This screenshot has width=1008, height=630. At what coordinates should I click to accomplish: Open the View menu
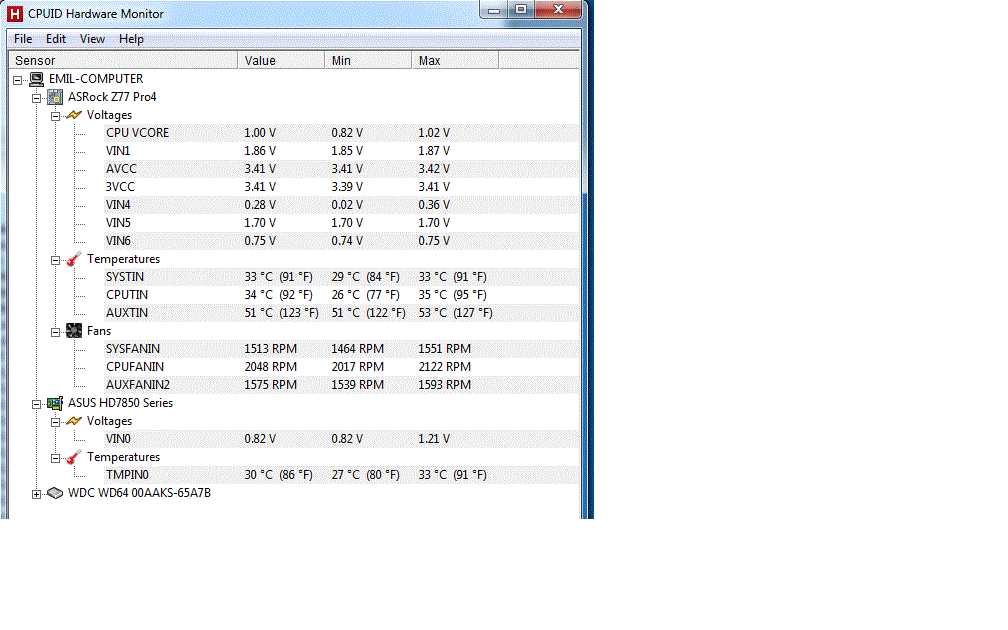pyautogui.click(x=92, y=39)
